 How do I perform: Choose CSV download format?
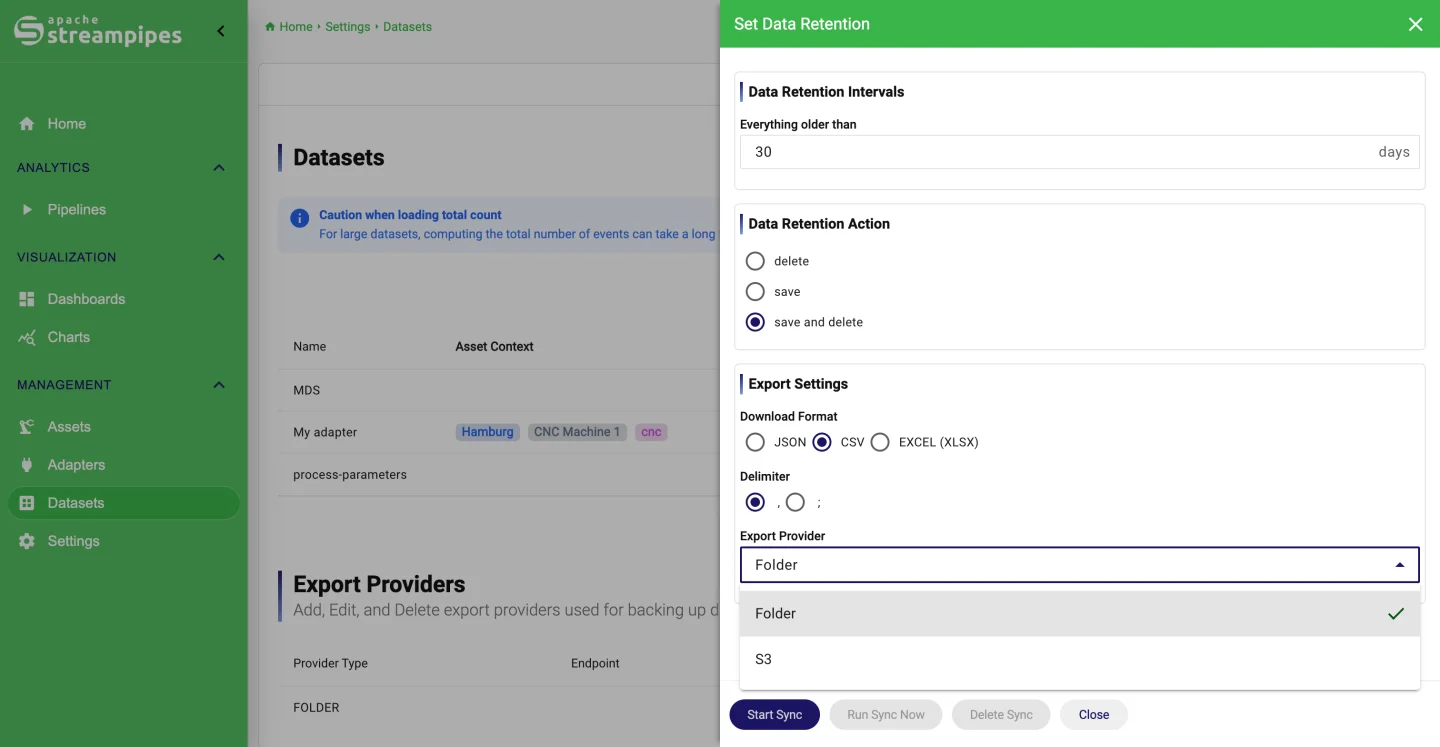point(822,442)
